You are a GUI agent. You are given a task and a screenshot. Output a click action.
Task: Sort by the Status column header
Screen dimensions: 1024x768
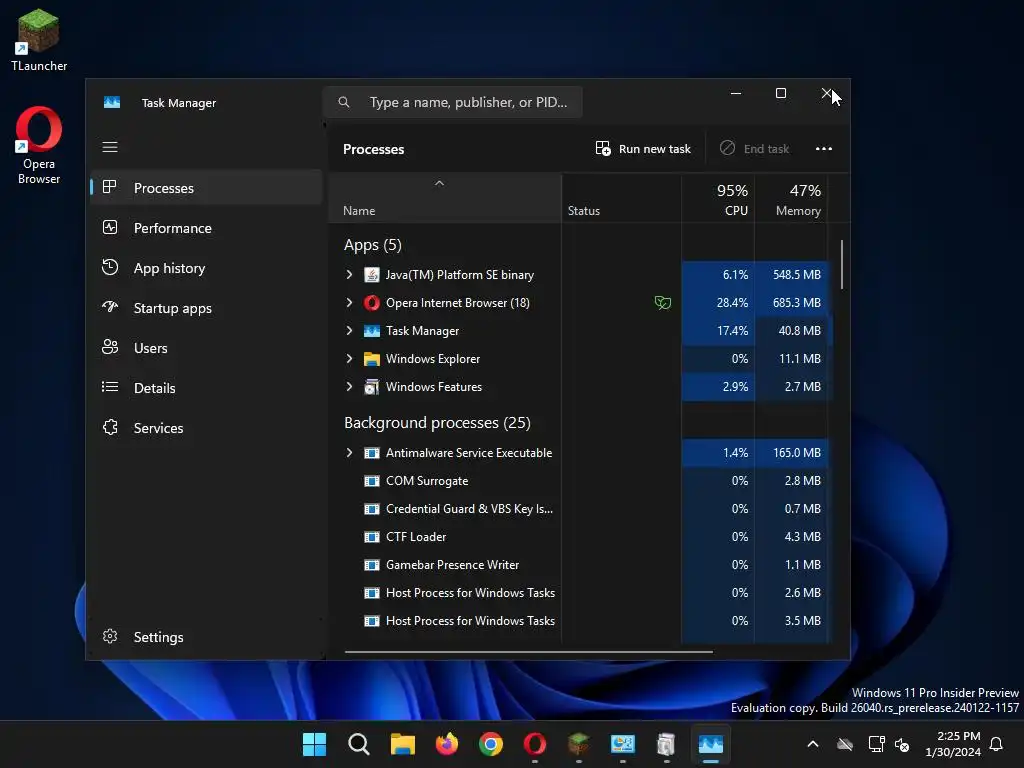[x=621, y=199]
